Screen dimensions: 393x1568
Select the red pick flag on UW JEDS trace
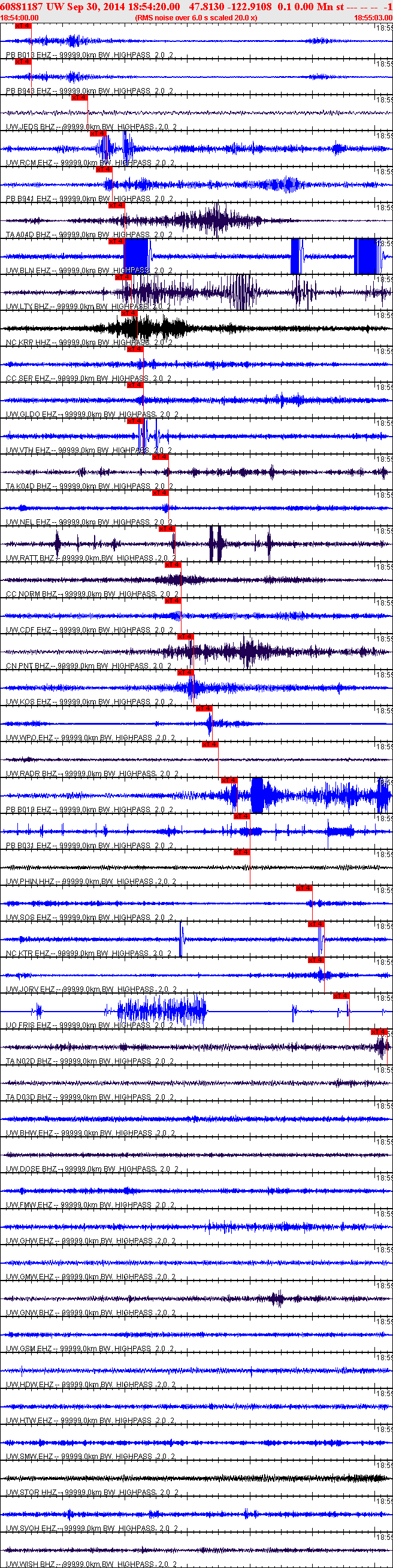point(79,98)
